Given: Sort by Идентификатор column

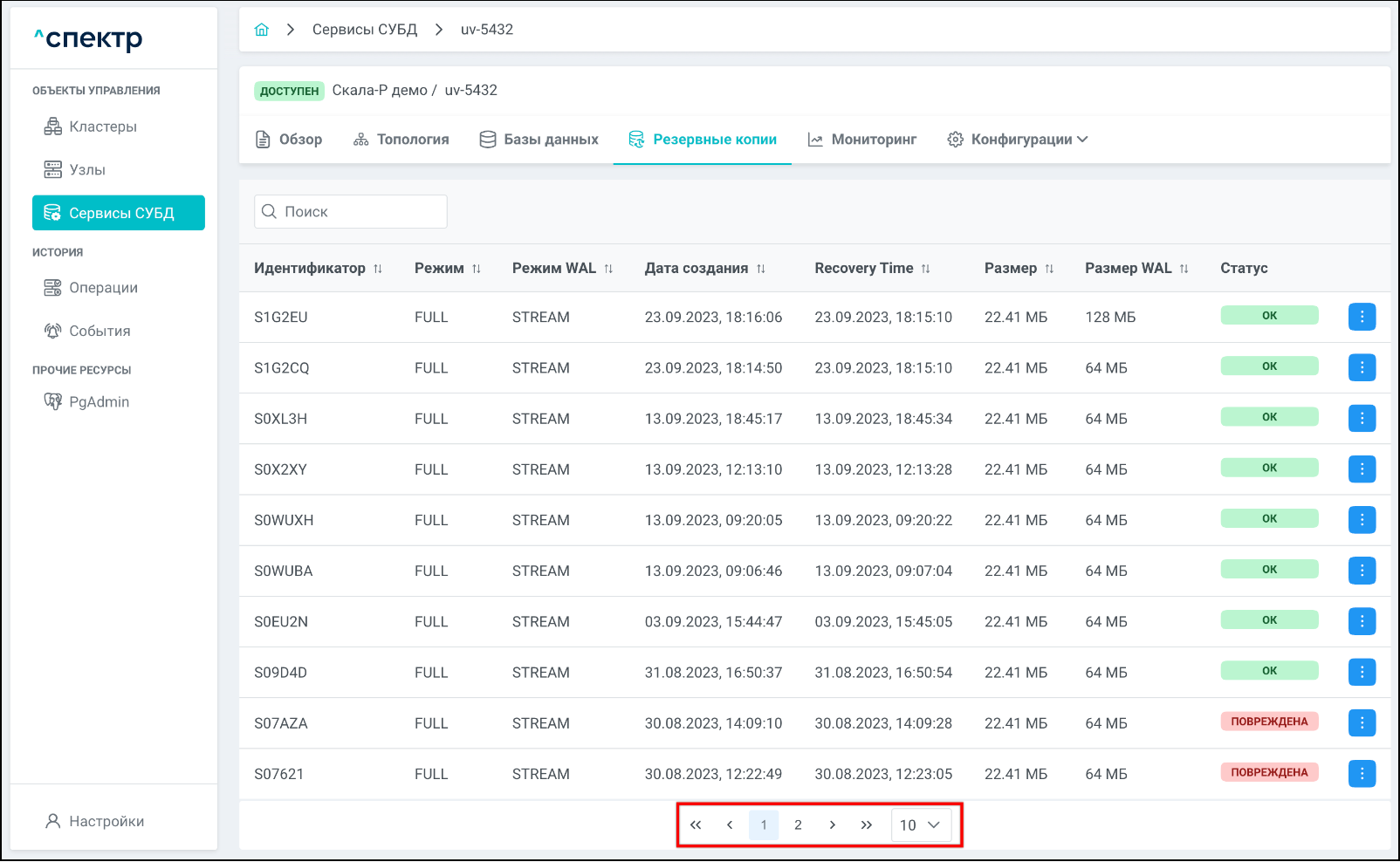Looking at the screenshot, I should [x=378, y=269].
